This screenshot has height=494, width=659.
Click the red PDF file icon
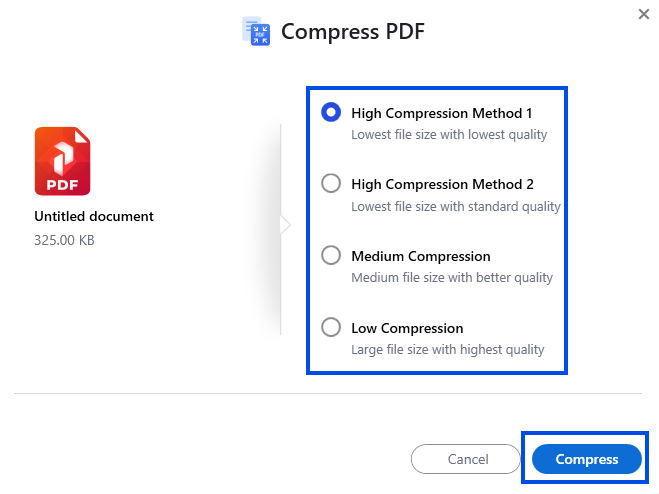click(x=62, y=161)
